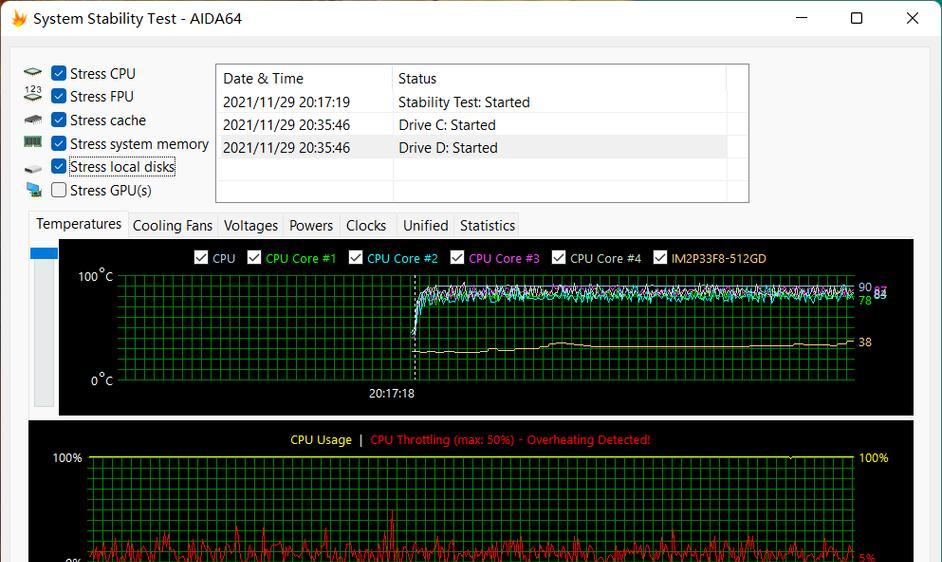Disable the Stress cache option
Viewport: 942px width, 562px height.
[59, 120]
